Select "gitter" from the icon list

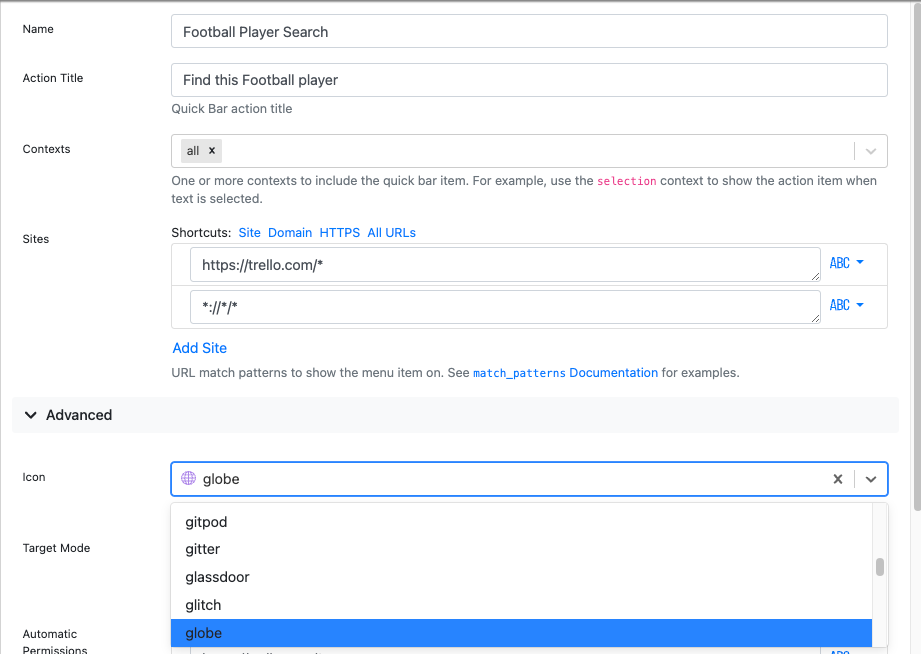(202, 549)
